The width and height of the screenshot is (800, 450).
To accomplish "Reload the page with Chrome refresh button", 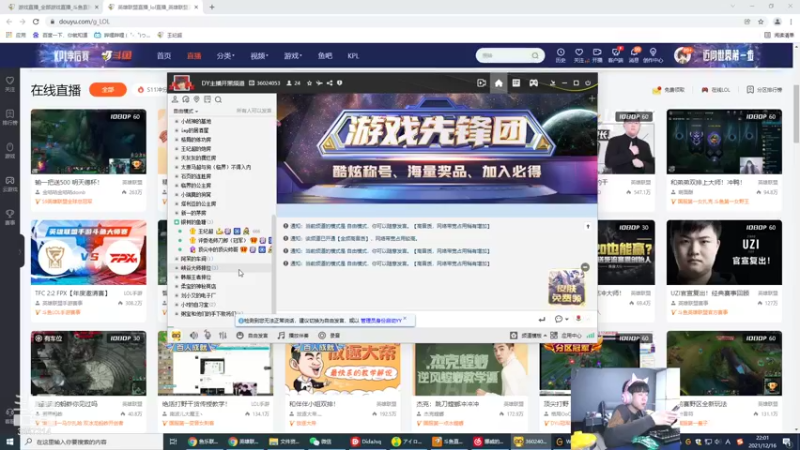I will click(x=36, y=21).
